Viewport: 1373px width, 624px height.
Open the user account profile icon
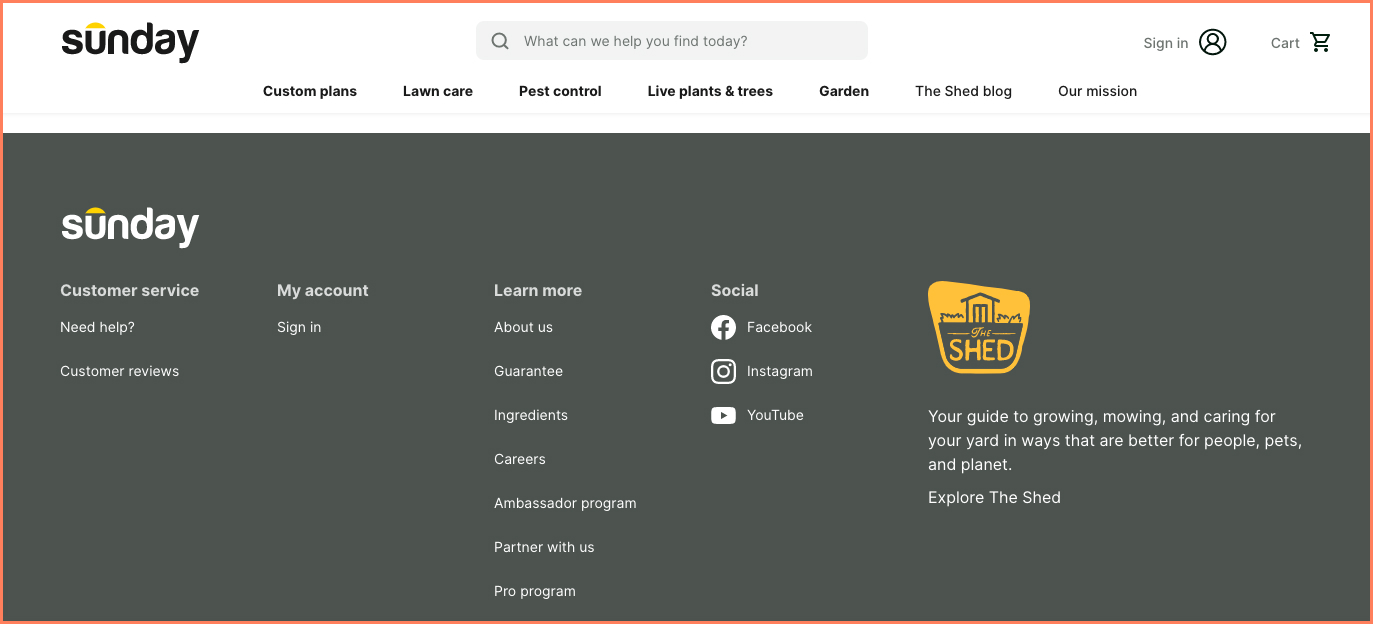[x=1213, y=42]
